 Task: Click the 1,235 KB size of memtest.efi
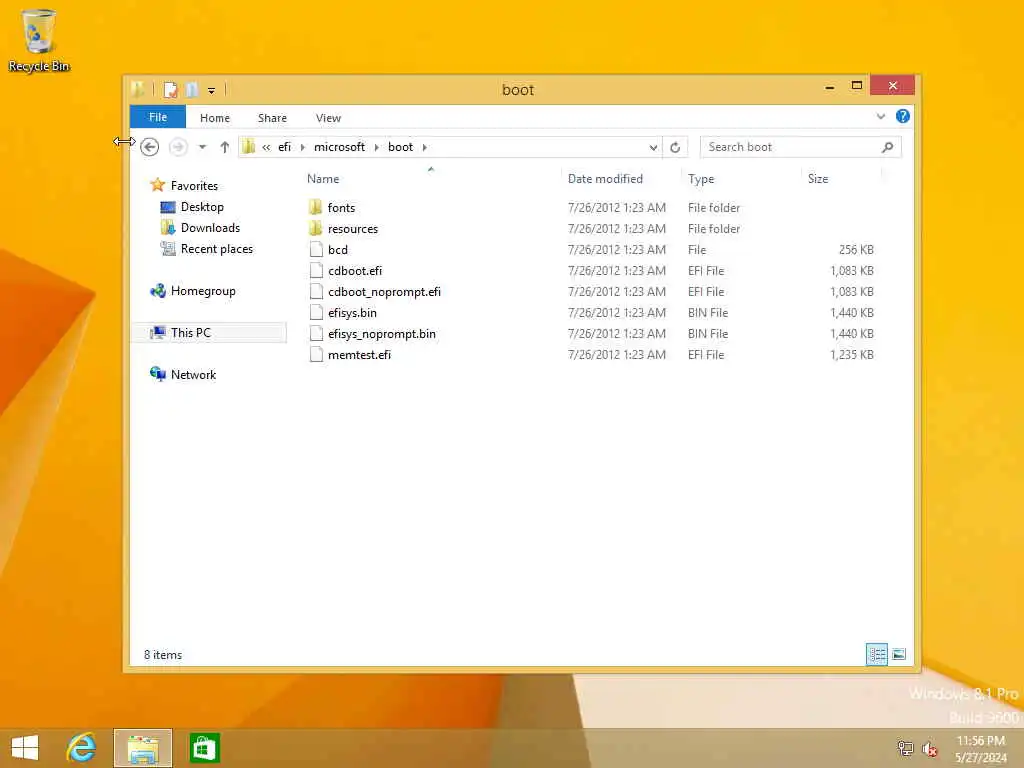[852, 355]
